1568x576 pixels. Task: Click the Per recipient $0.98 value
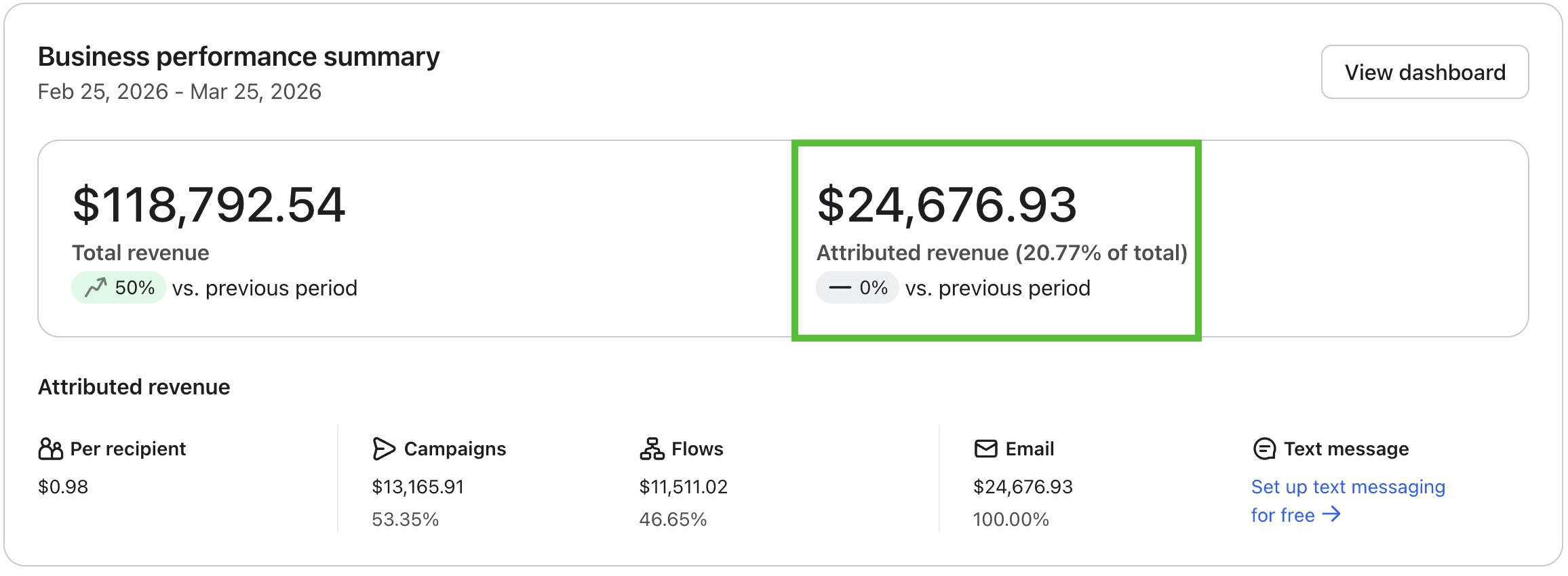tap(63, 487)
